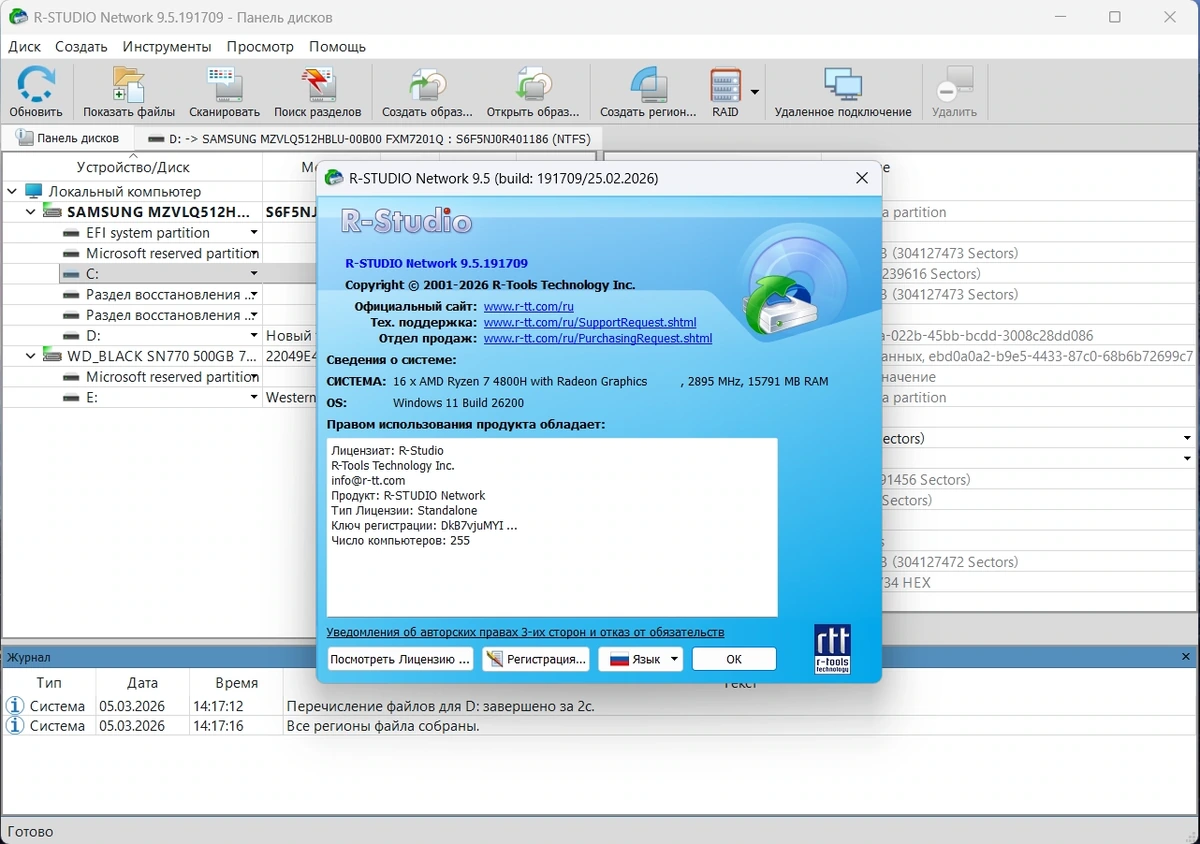The height and width of the screenshot is (844, 1200).
Task: Open dropdown arrow on D: partition row
Action: [254, 336]
